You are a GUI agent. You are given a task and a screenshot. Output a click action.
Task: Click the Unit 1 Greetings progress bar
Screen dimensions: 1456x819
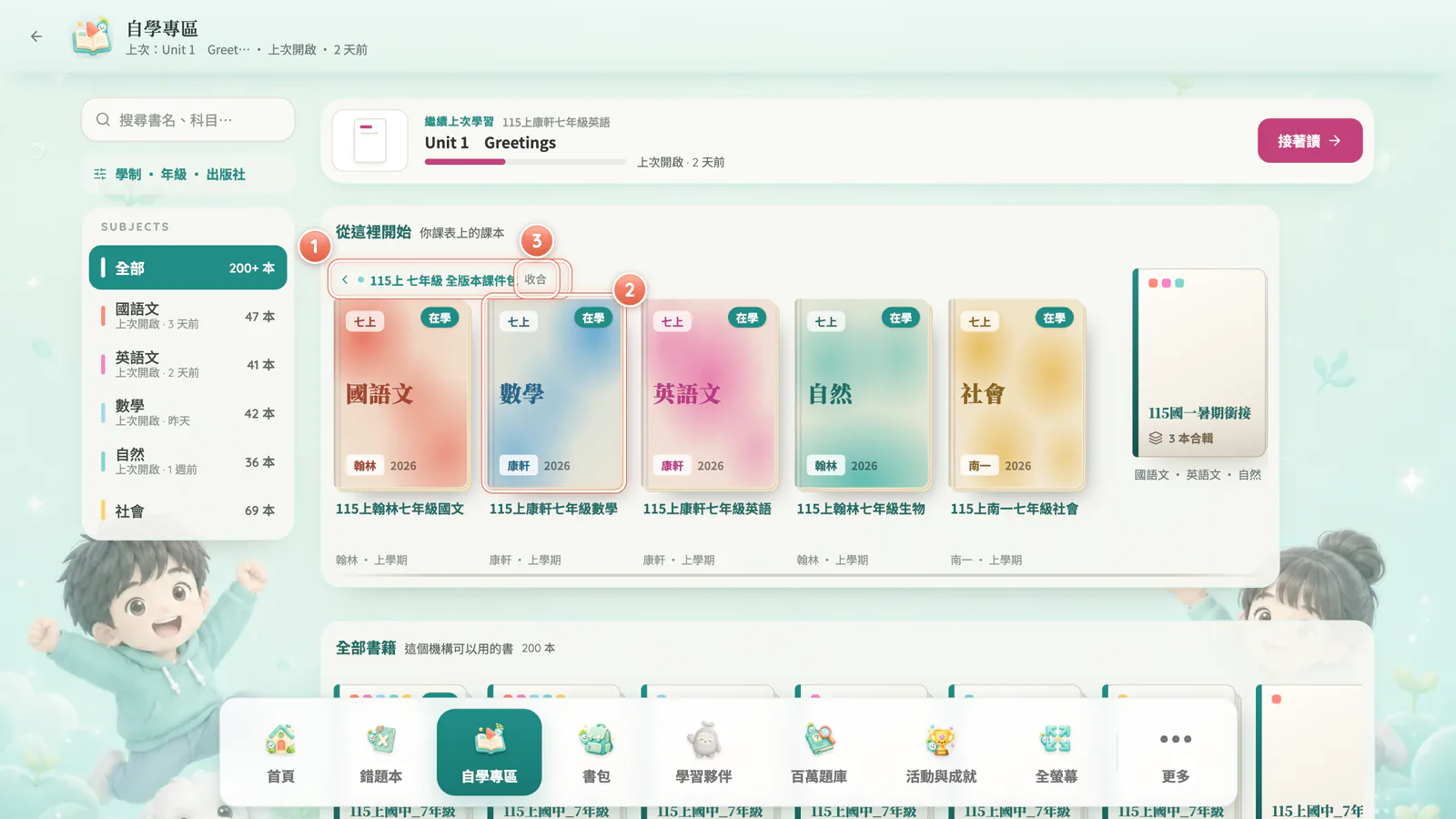pyautogui.click(x=525, y=162)
